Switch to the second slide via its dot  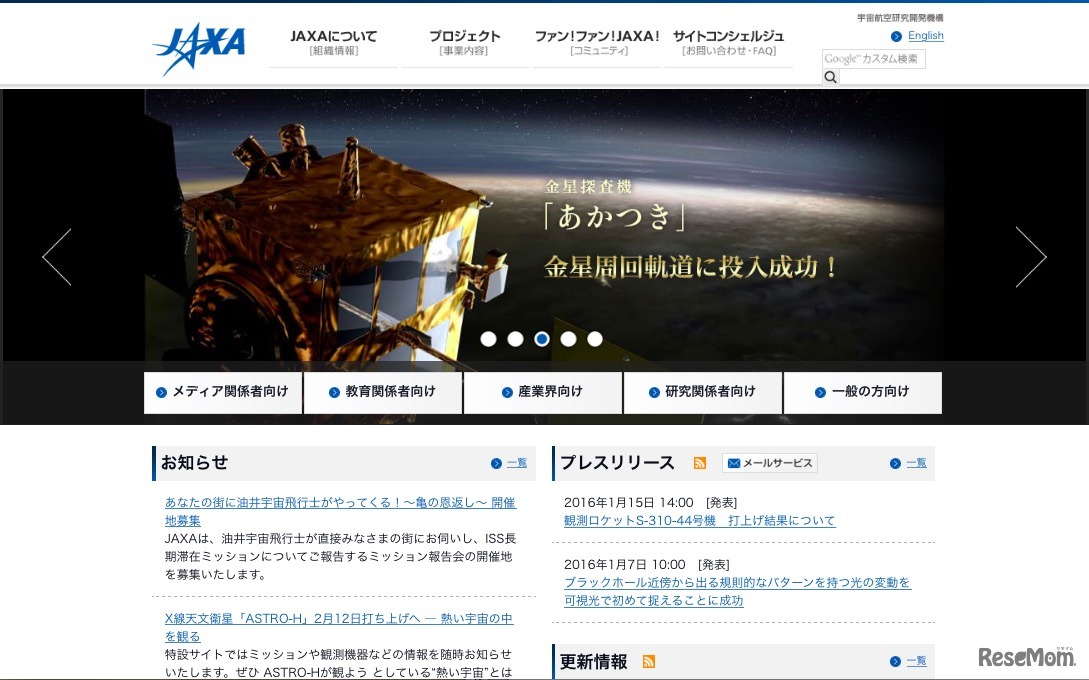(x=515, y=339)
